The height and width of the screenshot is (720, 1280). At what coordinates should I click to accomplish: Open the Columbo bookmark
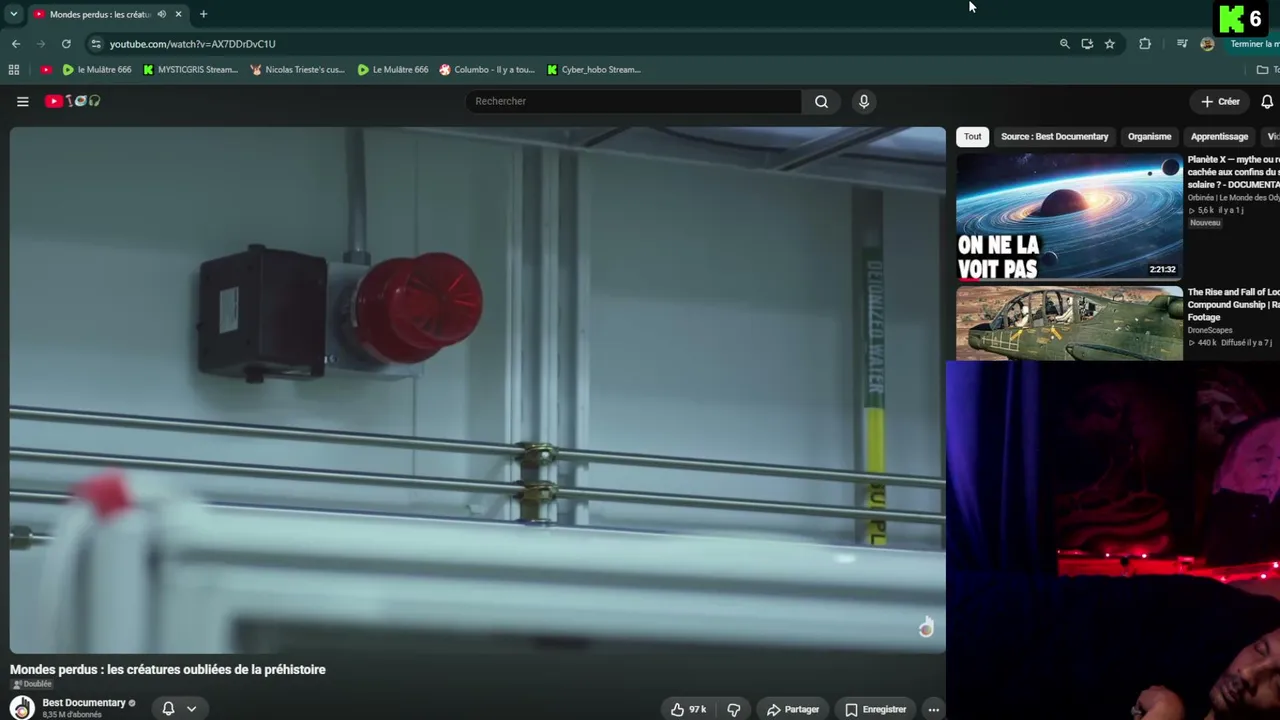[487, 70]
